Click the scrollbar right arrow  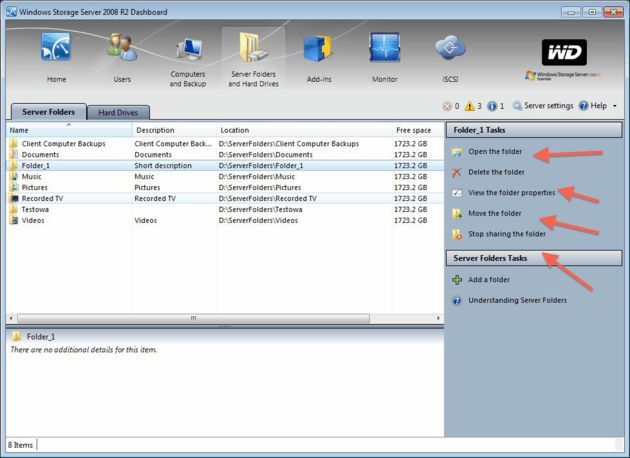[x=438, y=318]
